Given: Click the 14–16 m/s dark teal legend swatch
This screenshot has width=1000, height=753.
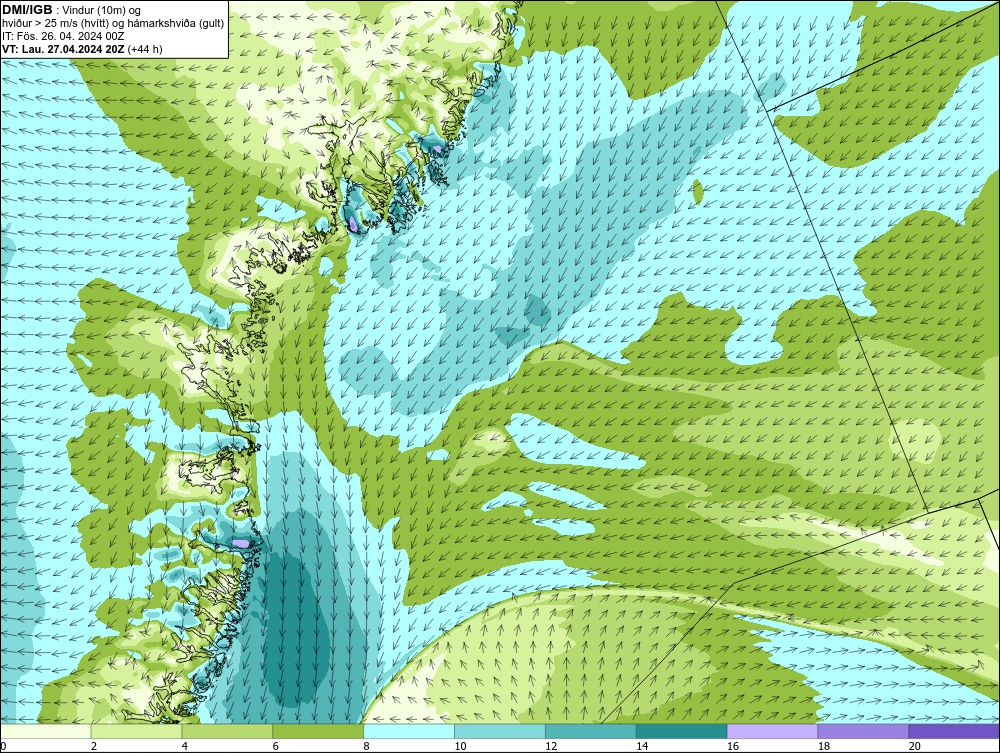Looking at the screenshot, I should [681, 731].
